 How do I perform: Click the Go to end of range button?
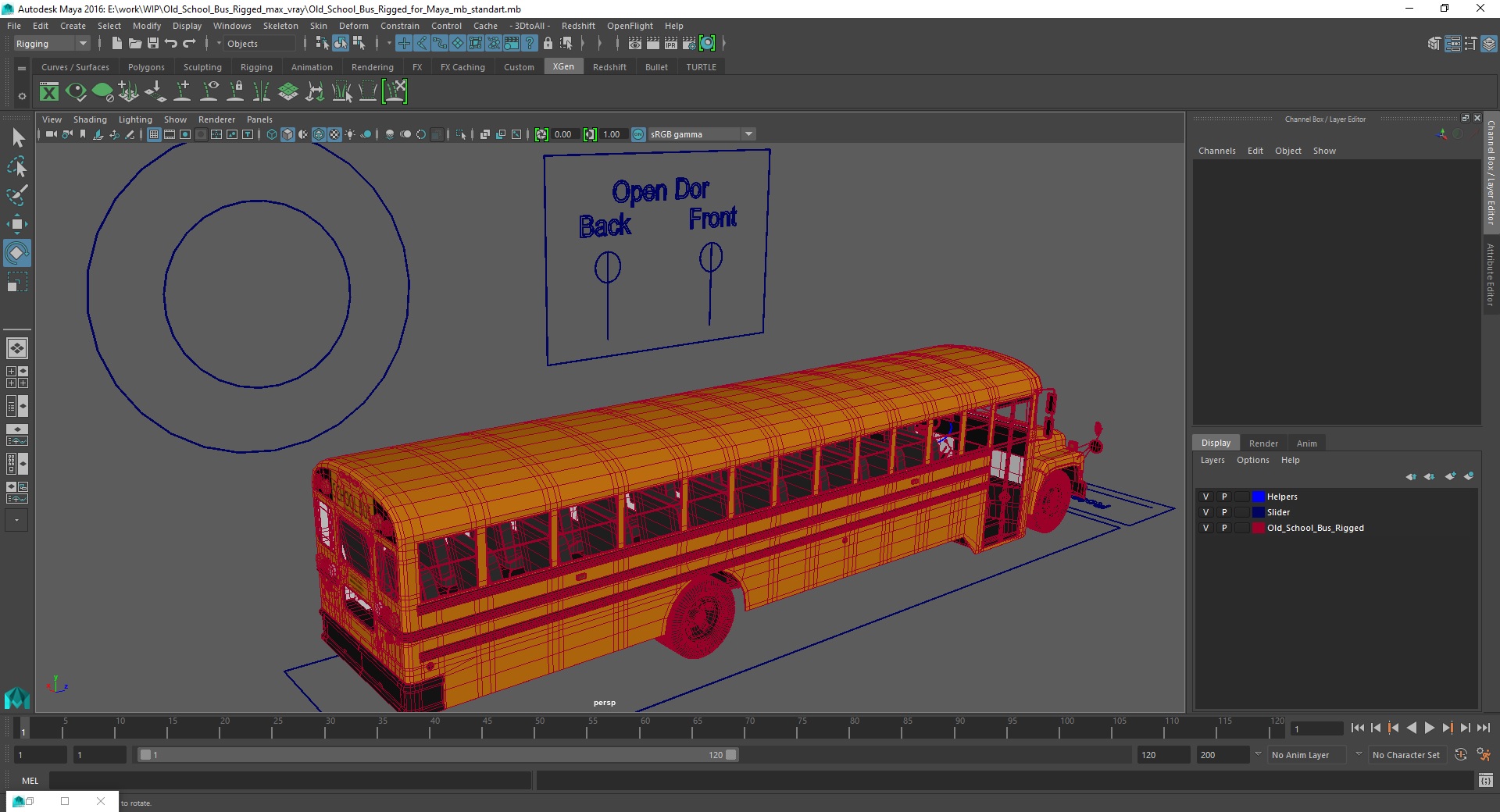point(1483,728)
